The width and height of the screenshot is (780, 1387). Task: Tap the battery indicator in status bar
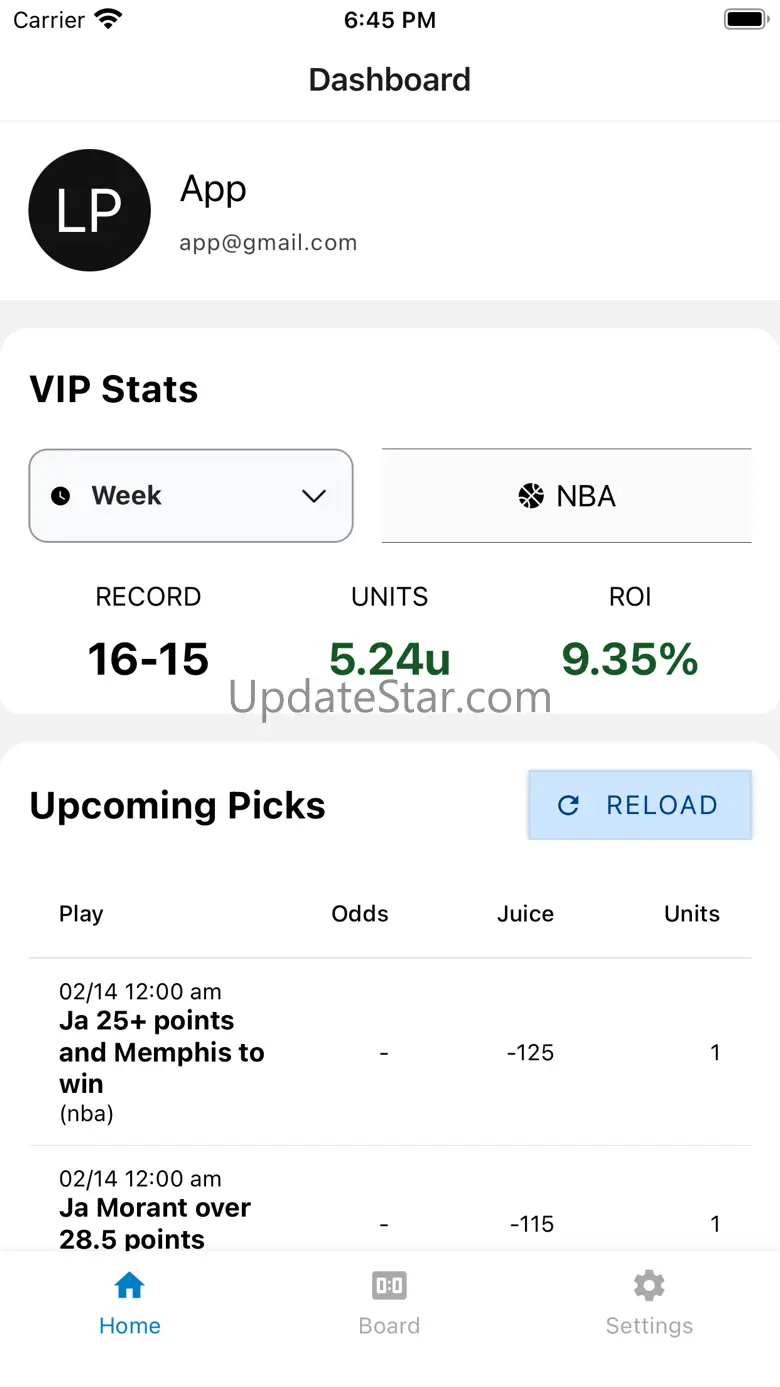coord(744,20)
